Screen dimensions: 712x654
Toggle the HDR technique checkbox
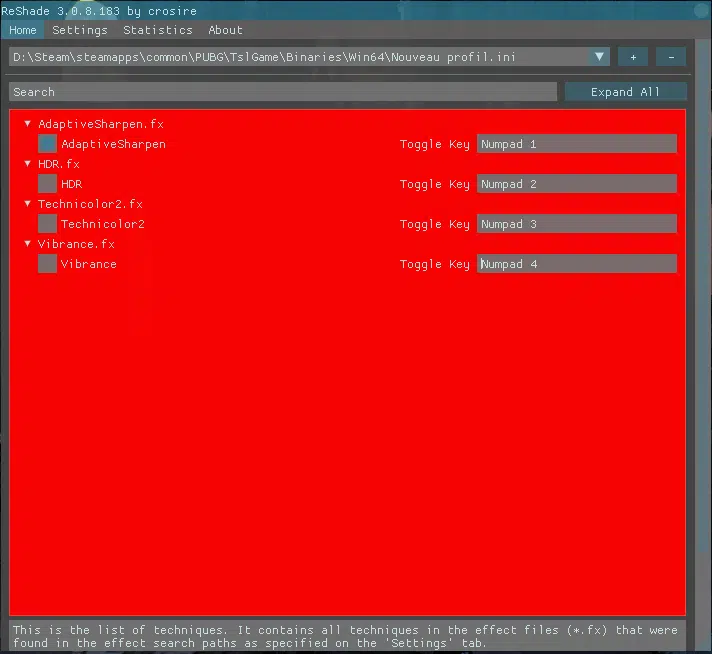pos(47,184)
